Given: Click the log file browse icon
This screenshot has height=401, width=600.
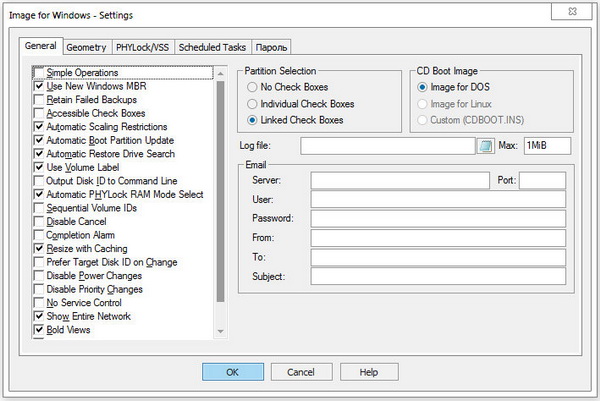Looking at the screenshot, I should [x=486, y=146].
